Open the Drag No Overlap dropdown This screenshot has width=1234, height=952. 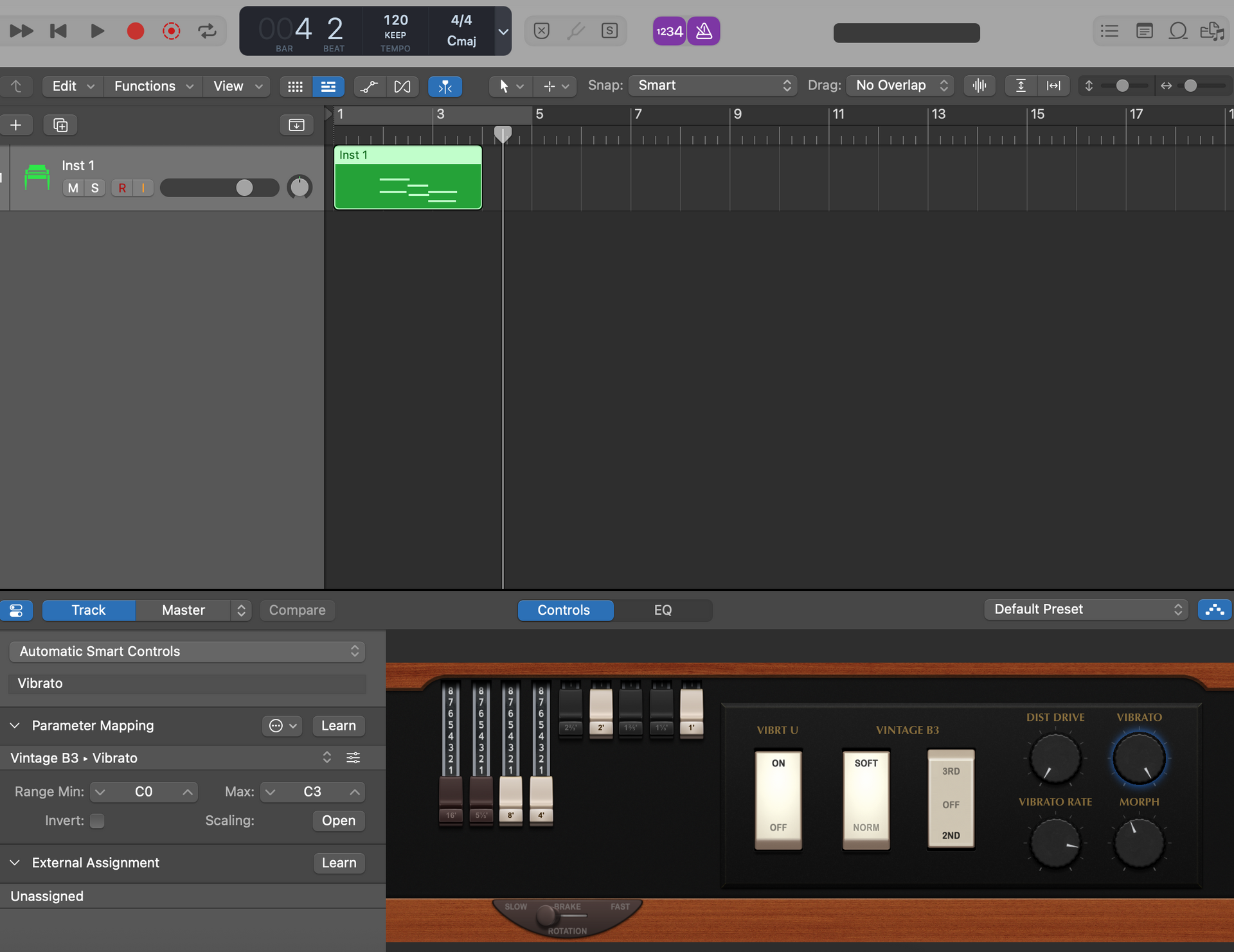click(x=900, y=85)
